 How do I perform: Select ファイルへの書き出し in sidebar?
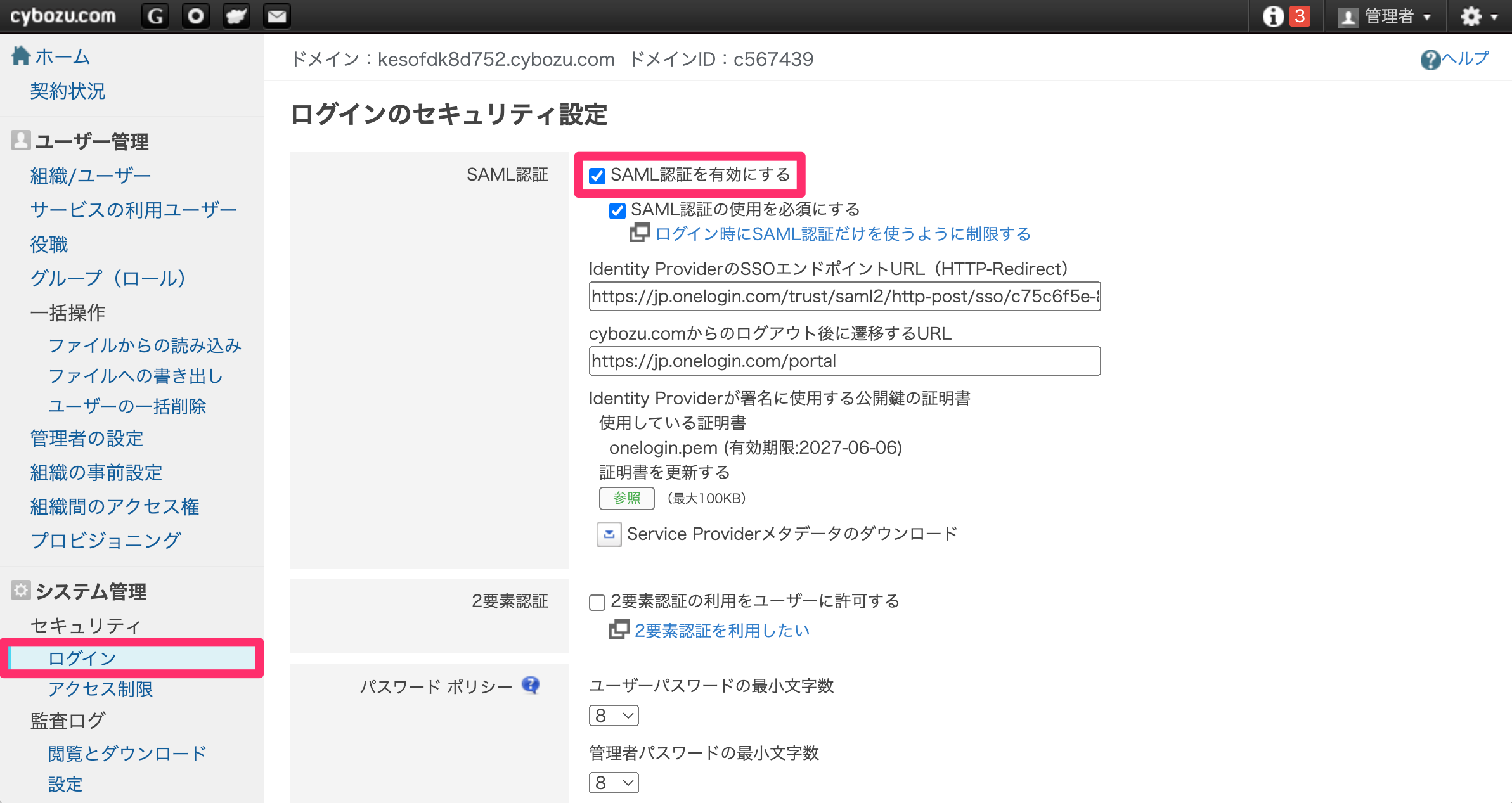pos(136,376)
